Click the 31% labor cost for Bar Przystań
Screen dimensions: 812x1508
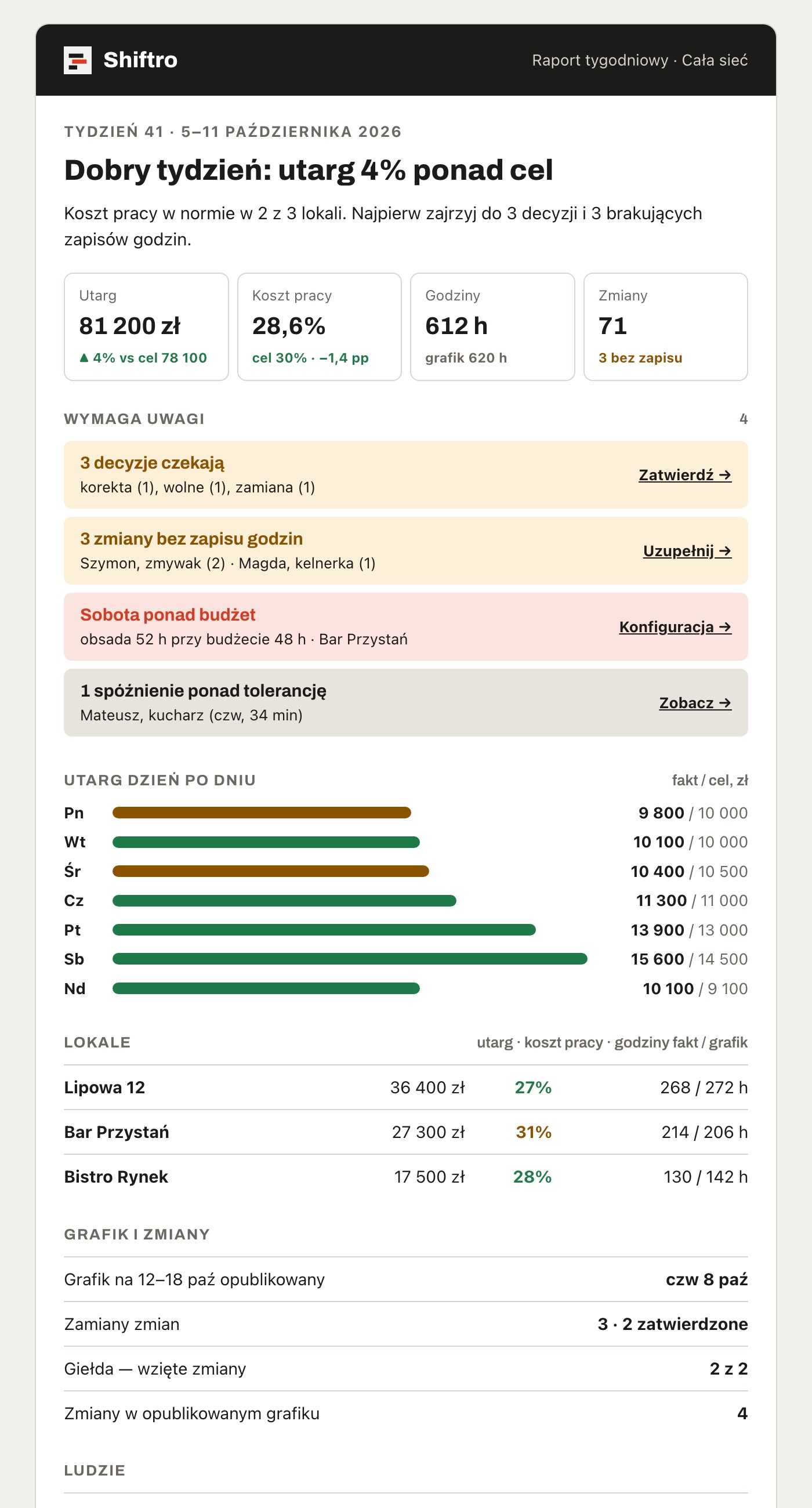[534, 1132]
